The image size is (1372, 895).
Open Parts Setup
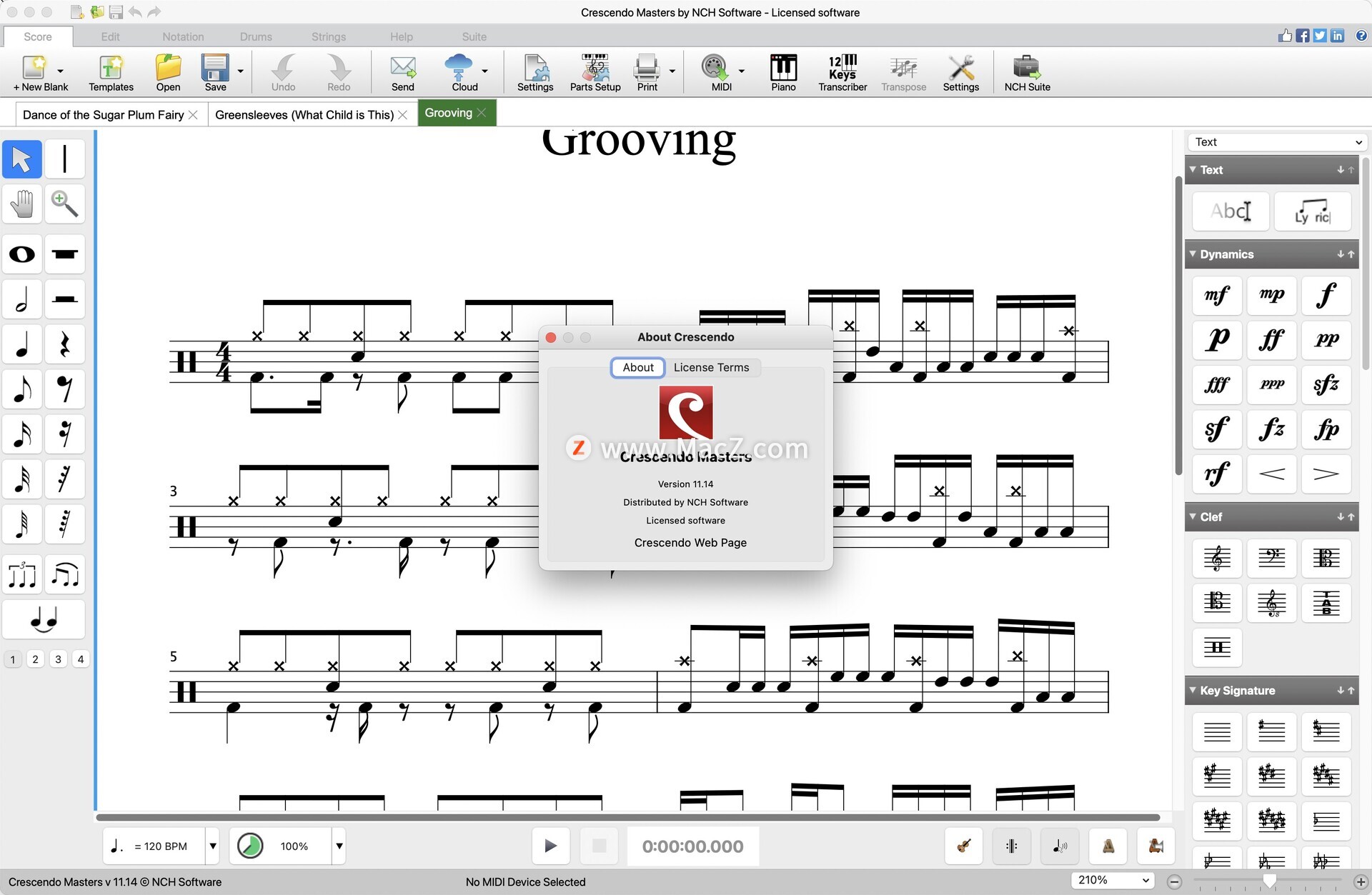(595, 73)
